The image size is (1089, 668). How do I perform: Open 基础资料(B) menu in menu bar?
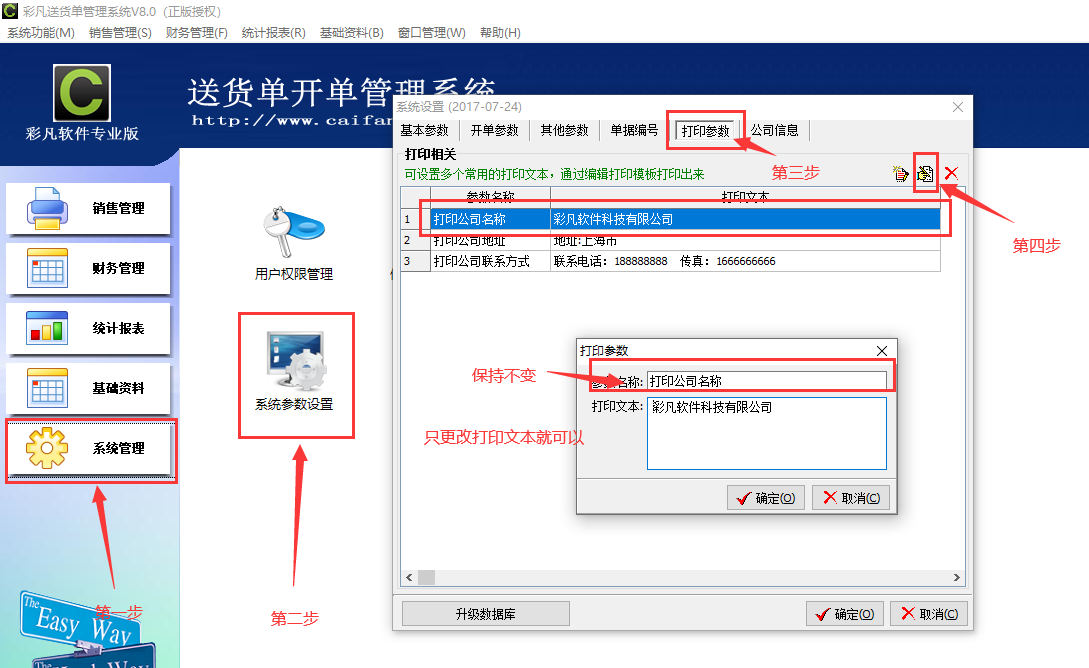[351, 33]
